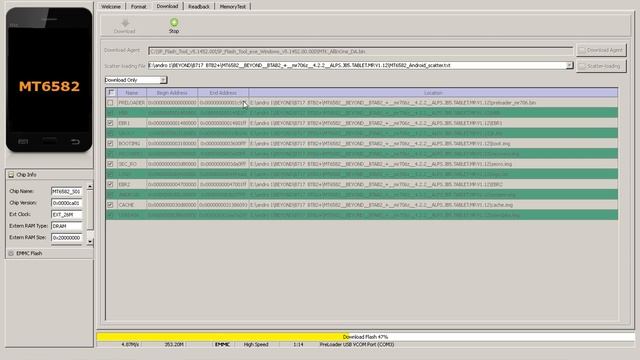Click the Chip Version value 0x0000ca01
The height and width of the screenshot is (360, 640).
coord(67,203)
